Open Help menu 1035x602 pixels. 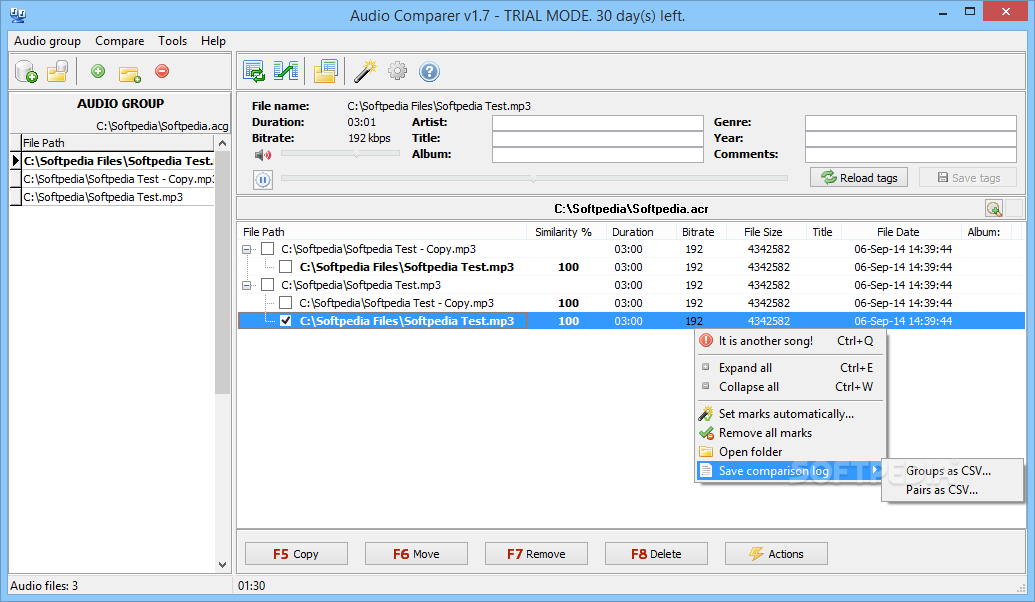213,41
